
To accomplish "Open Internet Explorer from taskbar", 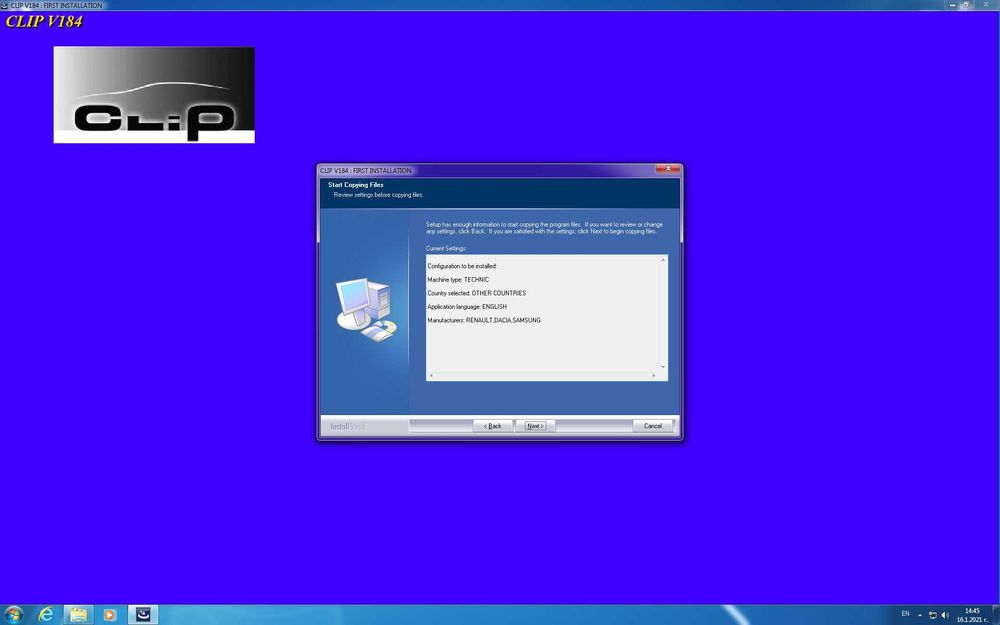I will tap(46, 615).
